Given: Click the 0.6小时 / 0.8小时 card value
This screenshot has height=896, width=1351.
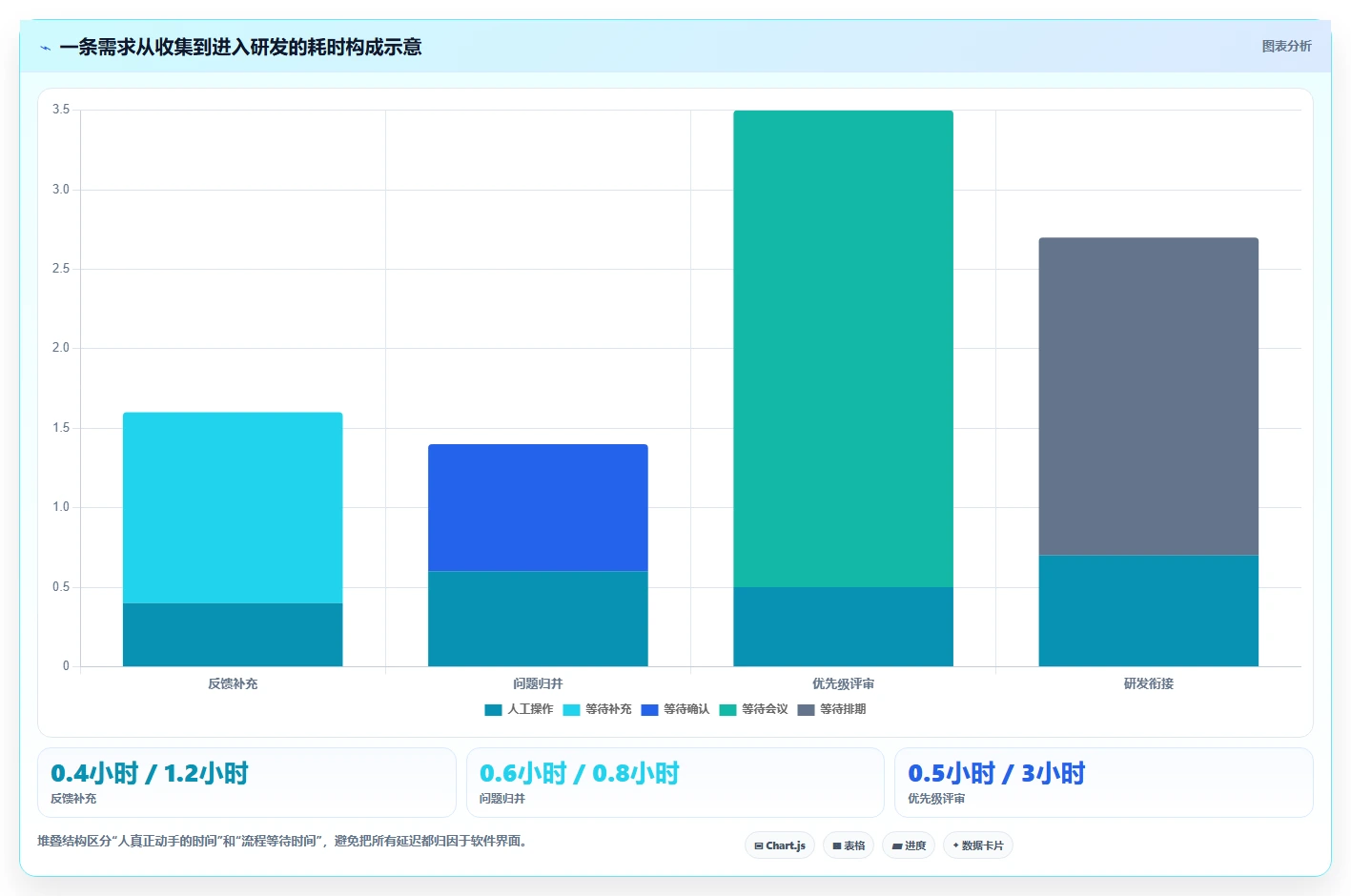Looking at the screenshot, I should tap(579, 773).
